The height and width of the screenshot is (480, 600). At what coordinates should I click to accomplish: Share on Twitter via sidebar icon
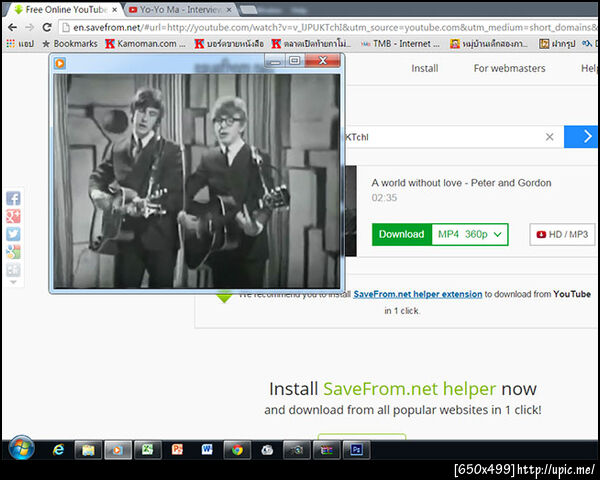pos(13,234)
